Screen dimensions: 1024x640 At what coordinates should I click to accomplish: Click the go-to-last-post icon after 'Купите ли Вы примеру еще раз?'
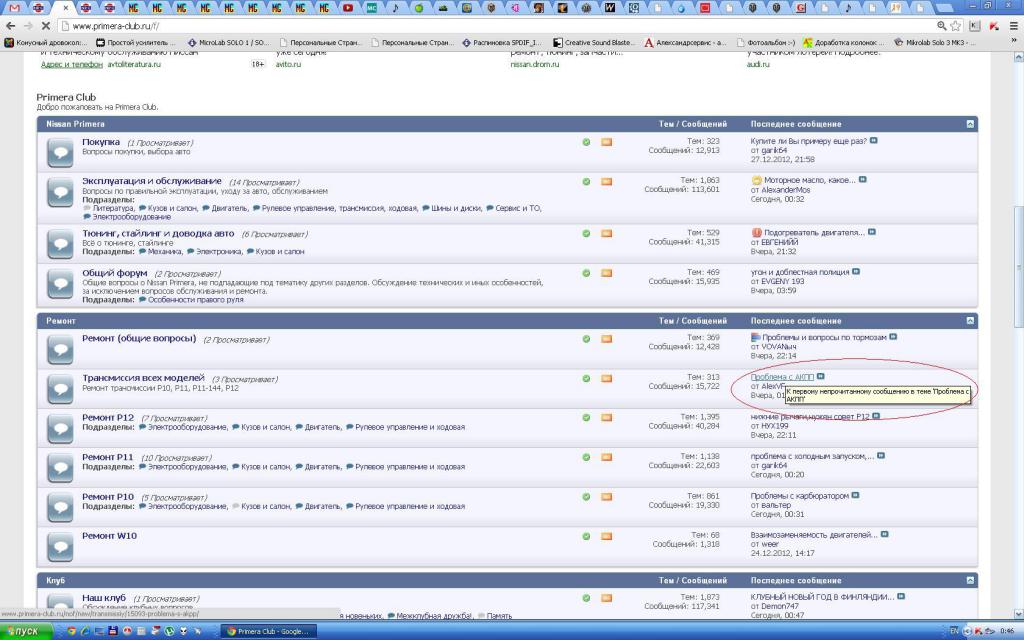[x=874, y=140]
